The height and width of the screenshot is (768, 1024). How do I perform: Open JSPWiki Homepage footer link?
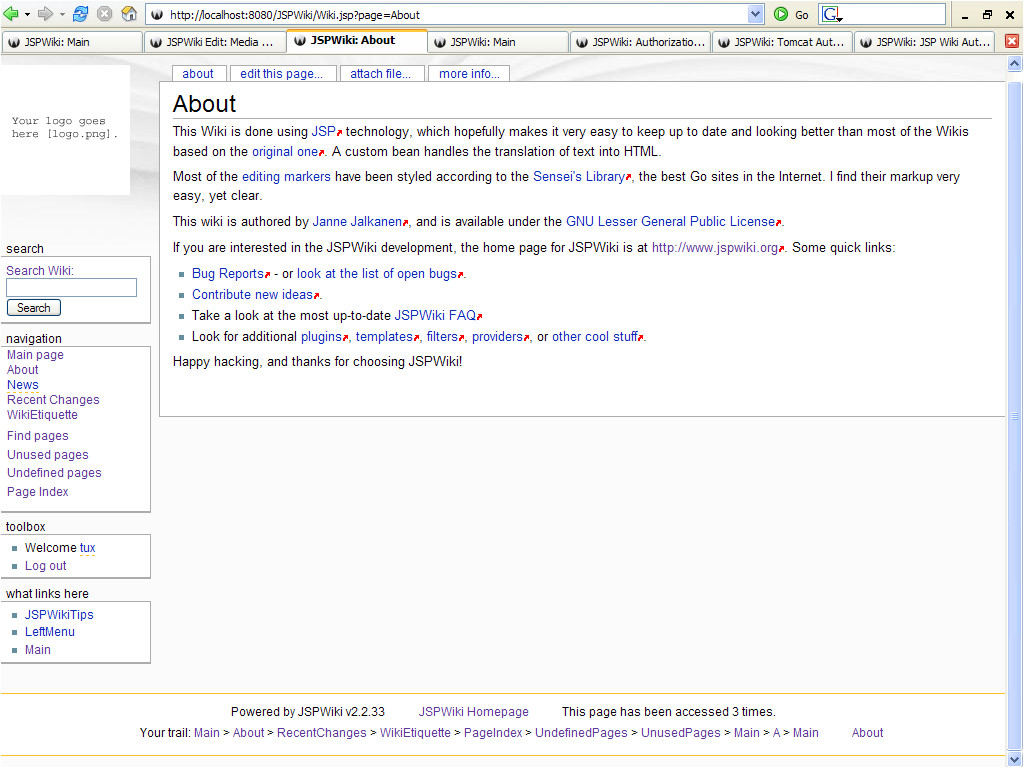473,712
